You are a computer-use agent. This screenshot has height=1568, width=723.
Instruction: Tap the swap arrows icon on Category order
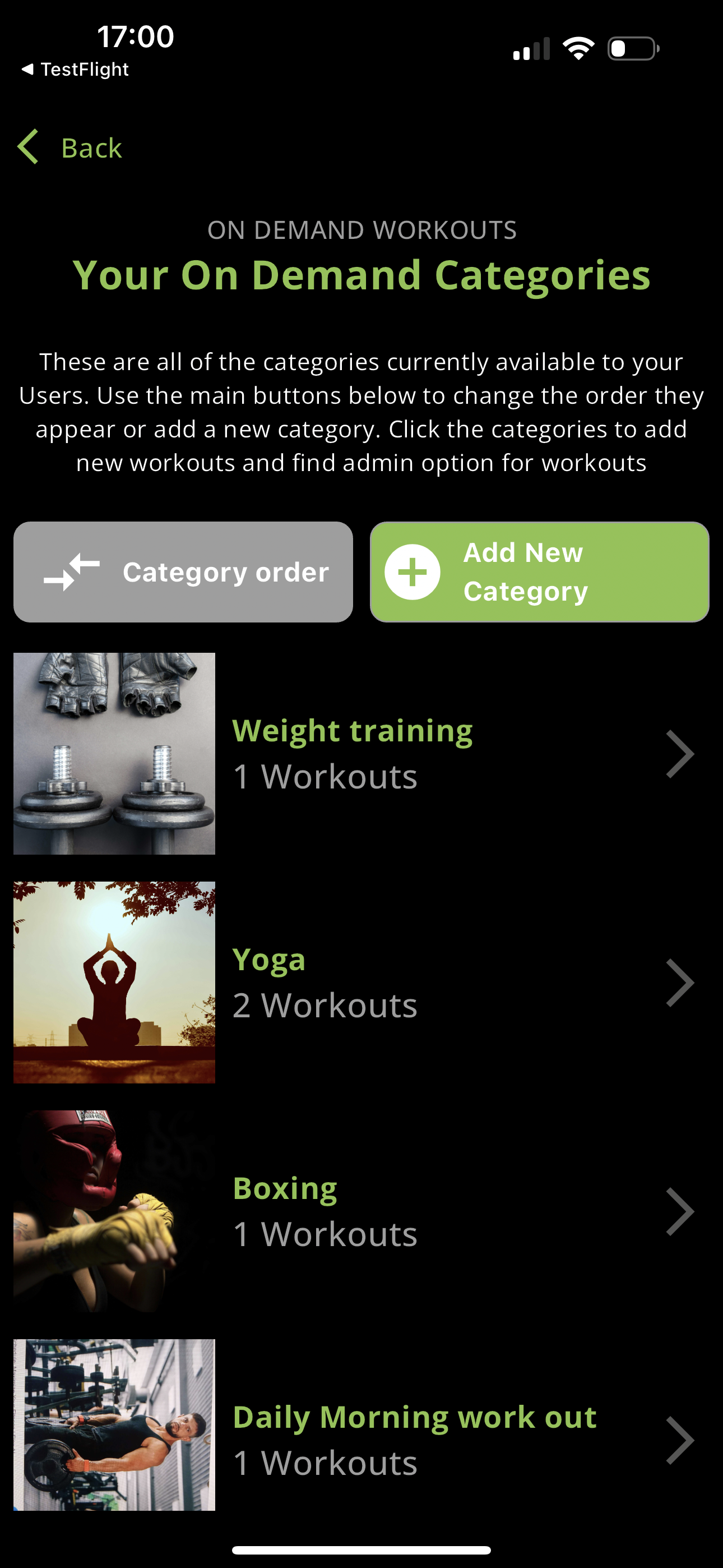72,571
